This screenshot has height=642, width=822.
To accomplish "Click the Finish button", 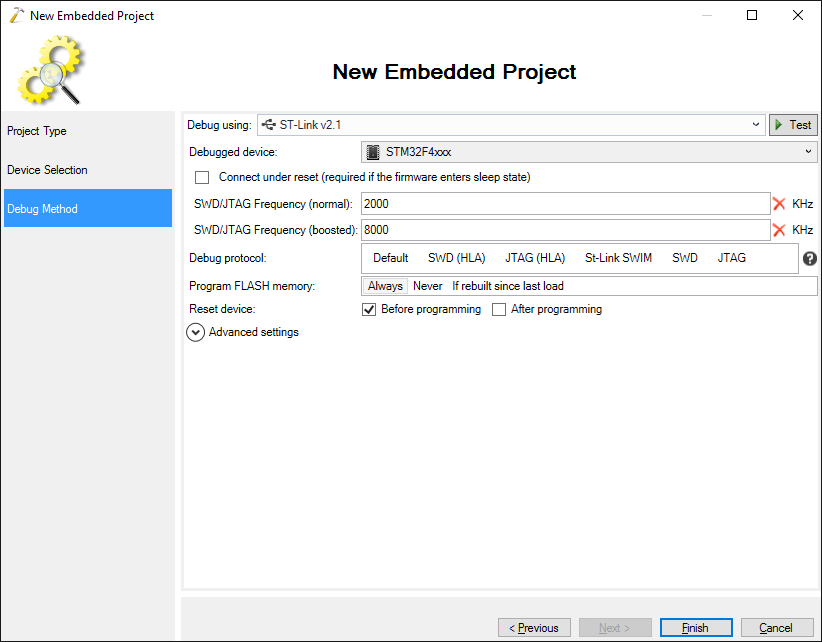I will pos(696,627).
